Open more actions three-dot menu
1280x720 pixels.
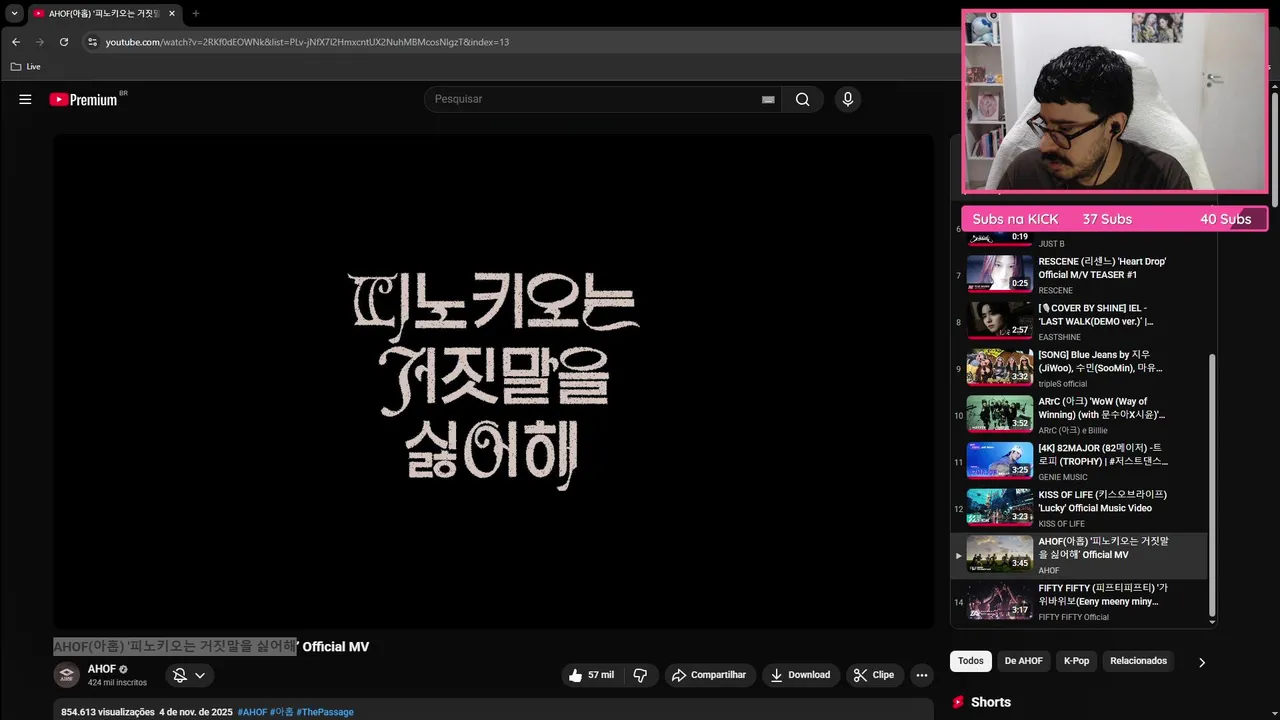pyautogui.click(x=922, y=675)
